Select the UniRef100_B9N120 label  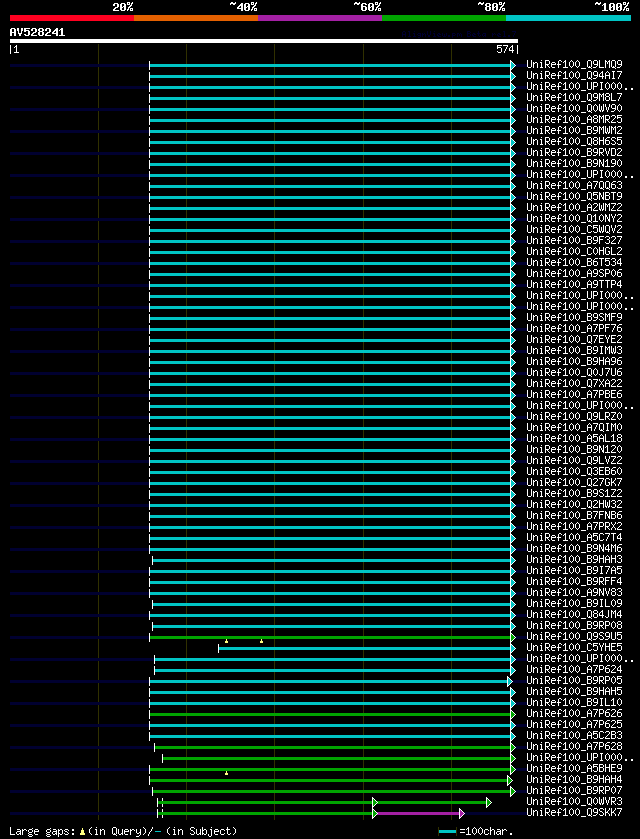[574, 449]
